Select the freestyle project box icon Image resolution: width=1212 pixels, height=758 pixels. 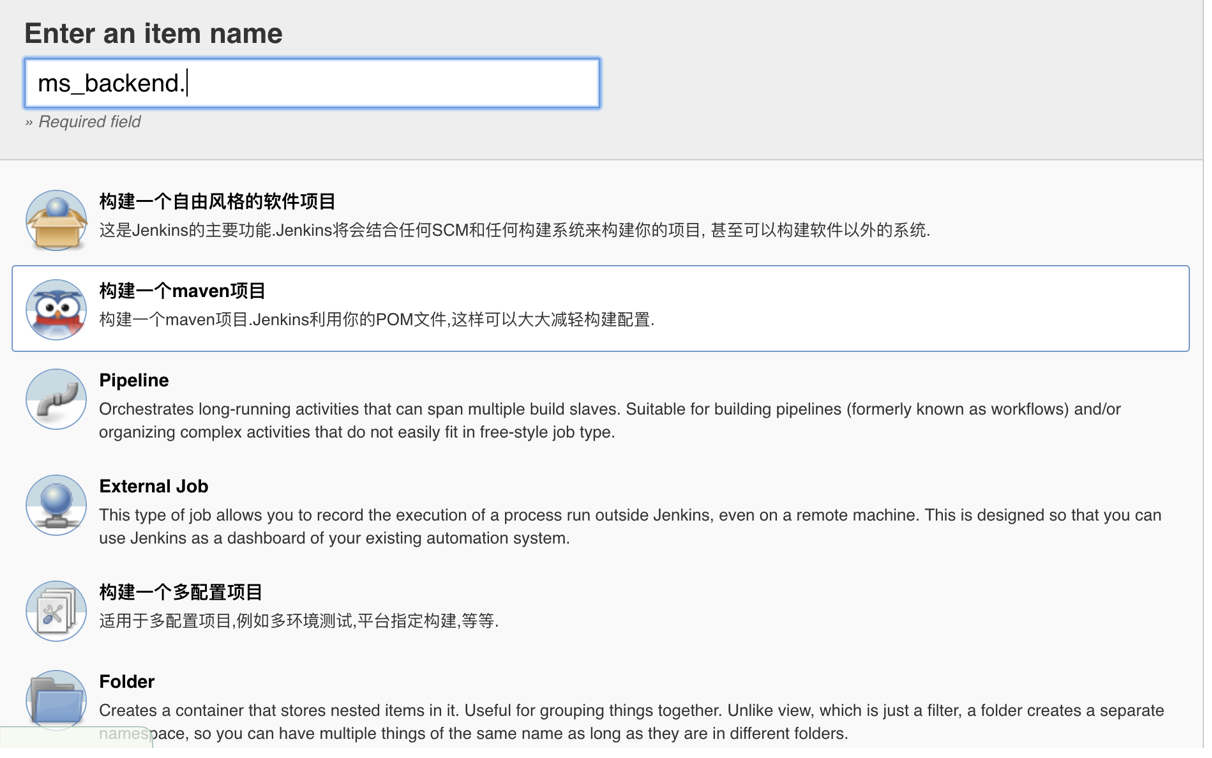(x=56, y=220)
